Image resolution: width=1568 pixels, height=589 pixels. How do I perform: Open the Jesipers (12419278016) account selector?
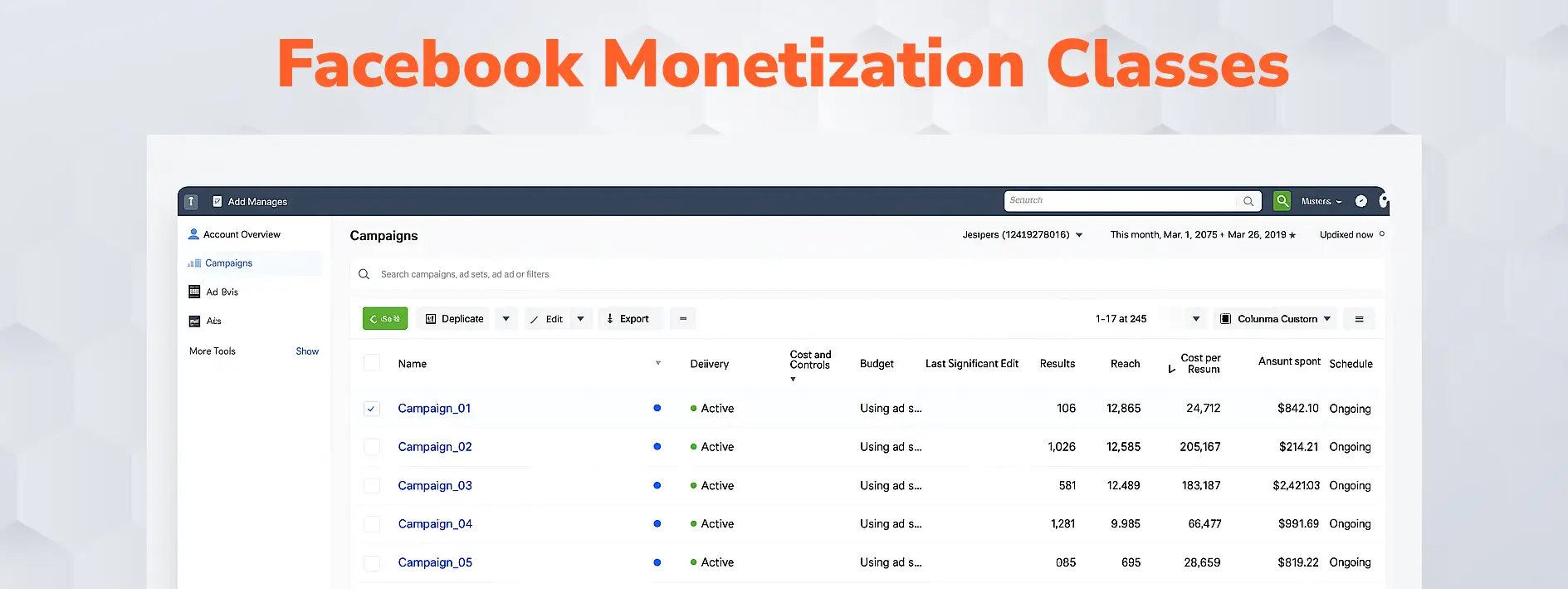(x=1023, y=235)
